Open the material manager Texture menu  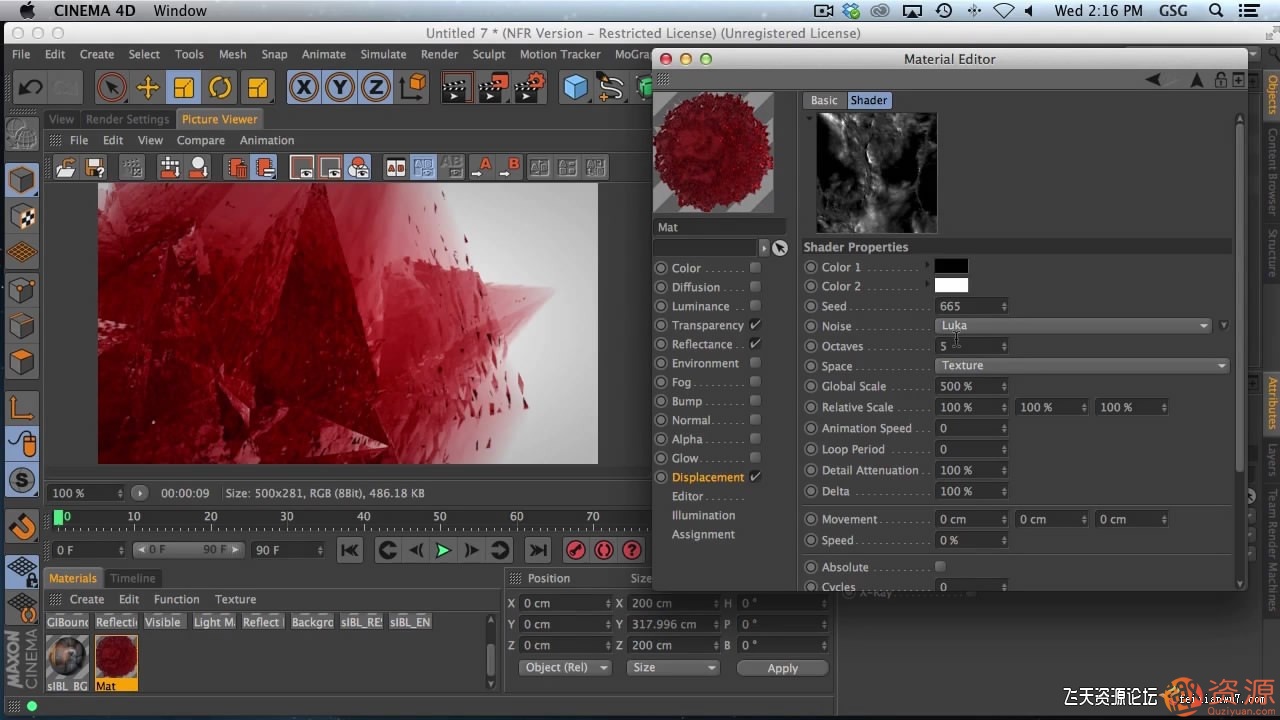[x=236, y=599]
